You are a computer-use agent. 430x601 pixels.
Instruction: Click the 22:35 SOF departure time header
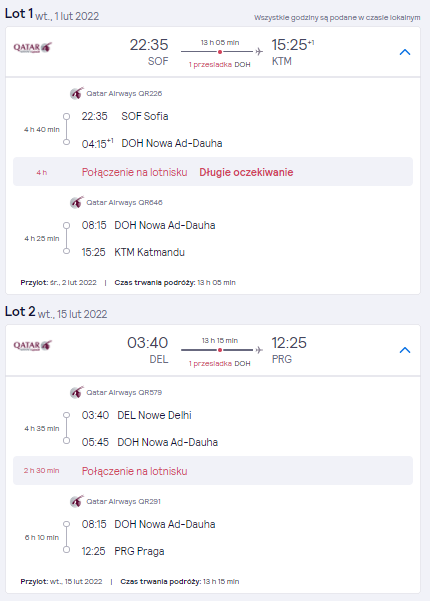(x=149, y=45)
